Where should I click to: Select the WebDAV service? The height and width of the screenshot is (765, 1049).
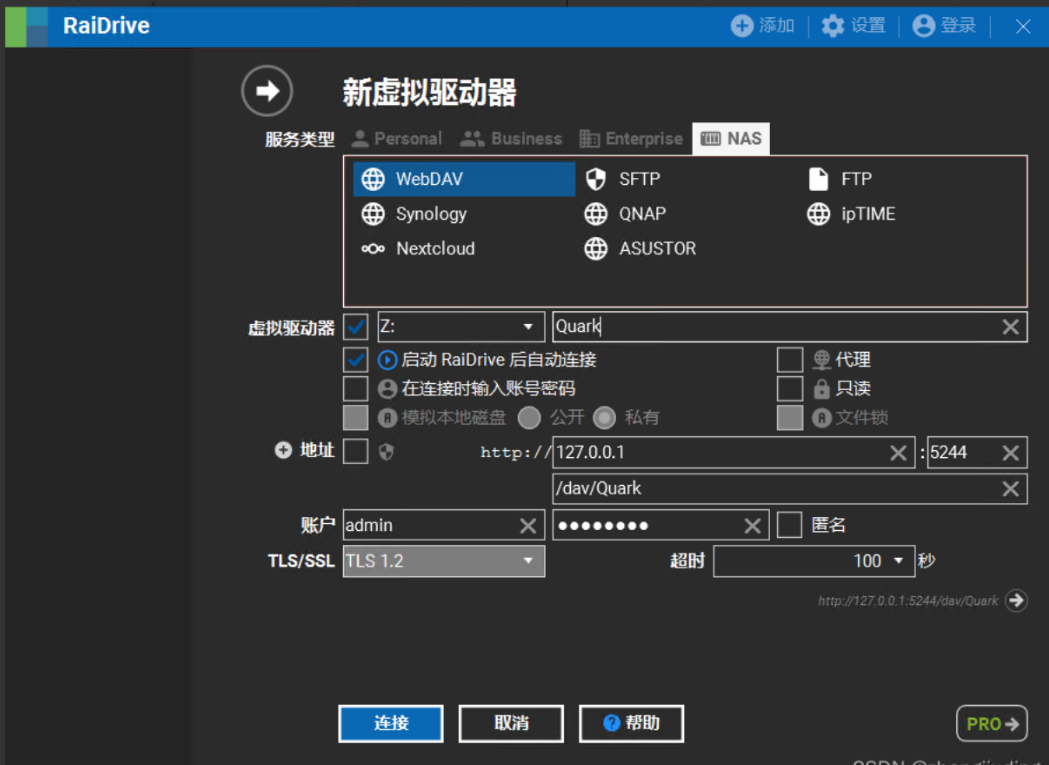click(x=464, y=179)
